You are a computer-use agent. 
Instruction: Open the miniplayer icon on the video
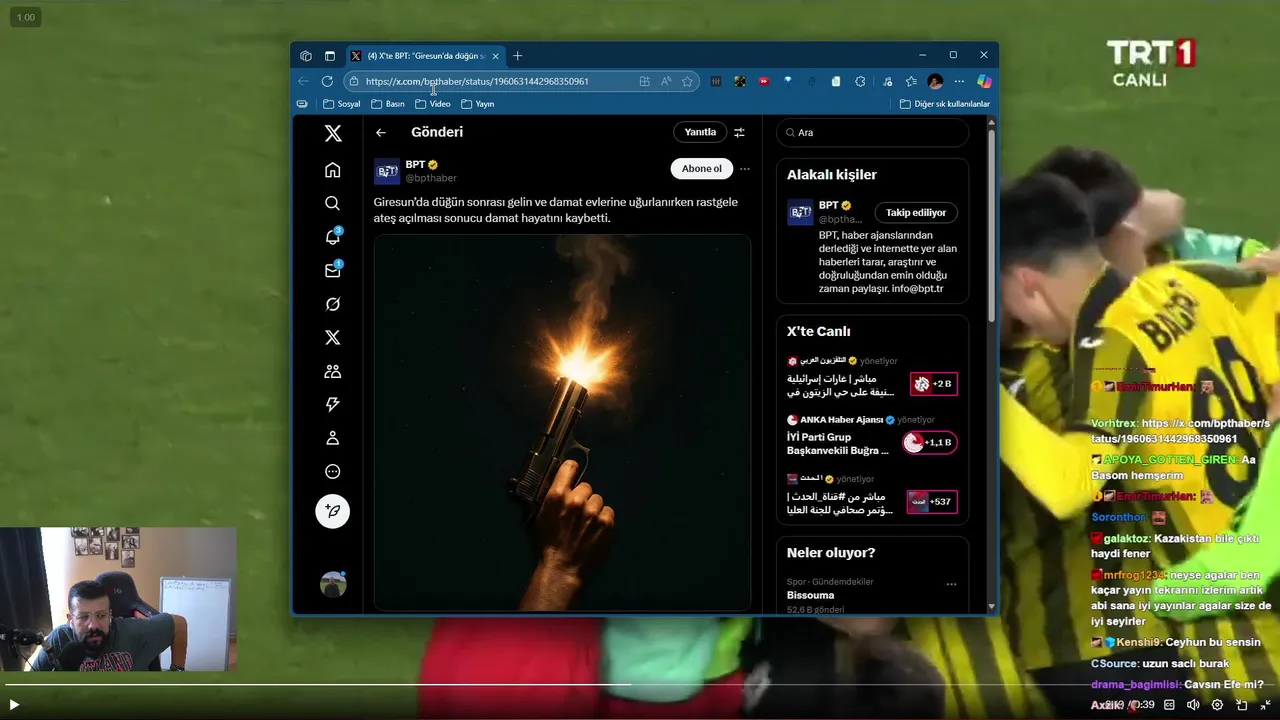1241,704
